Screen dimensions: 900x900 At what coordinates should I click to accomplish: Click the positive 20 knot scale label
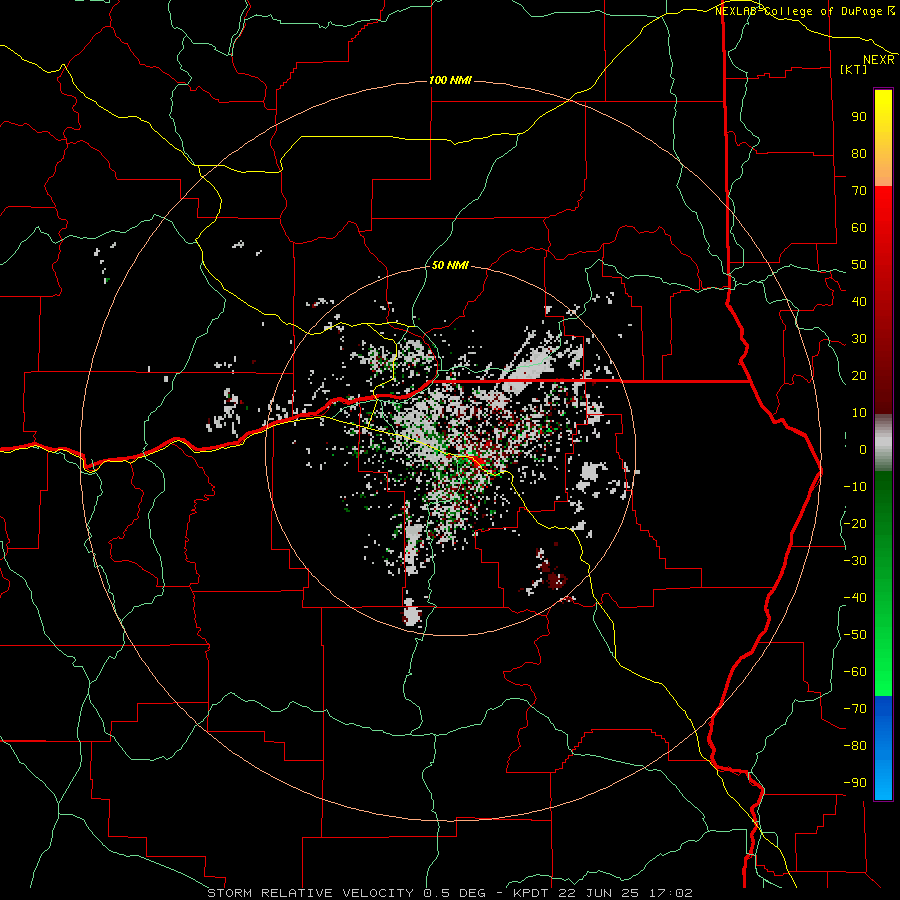click(x=859, y=375)
